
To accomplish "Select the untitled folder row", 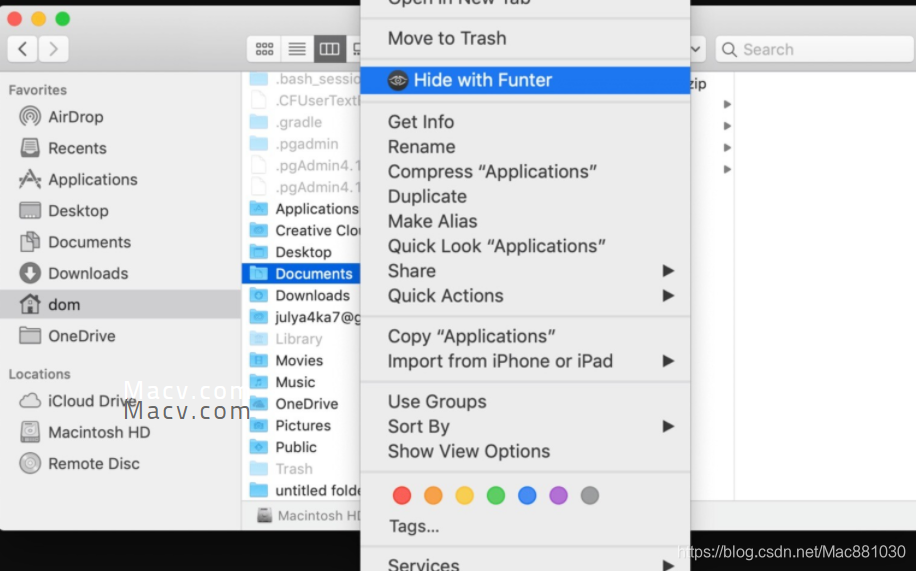I will (301, 490).
